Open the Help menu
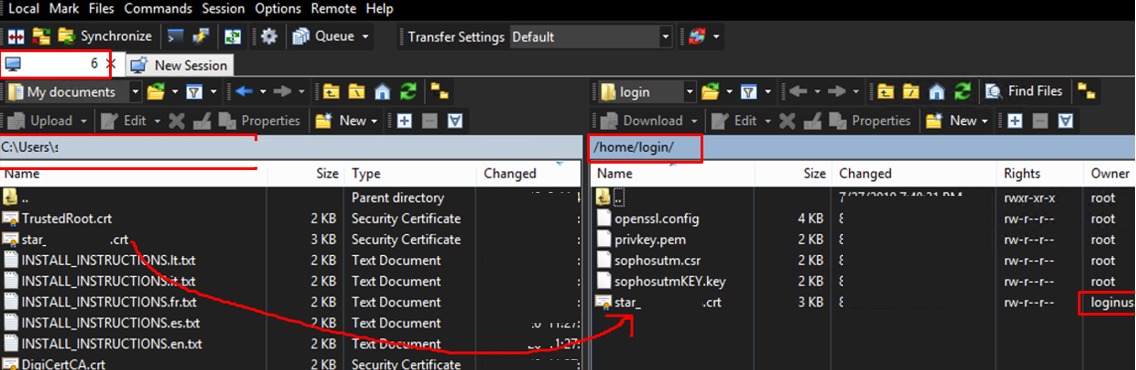The height and width of the screenshot is (370, 1136). point(379,9)
